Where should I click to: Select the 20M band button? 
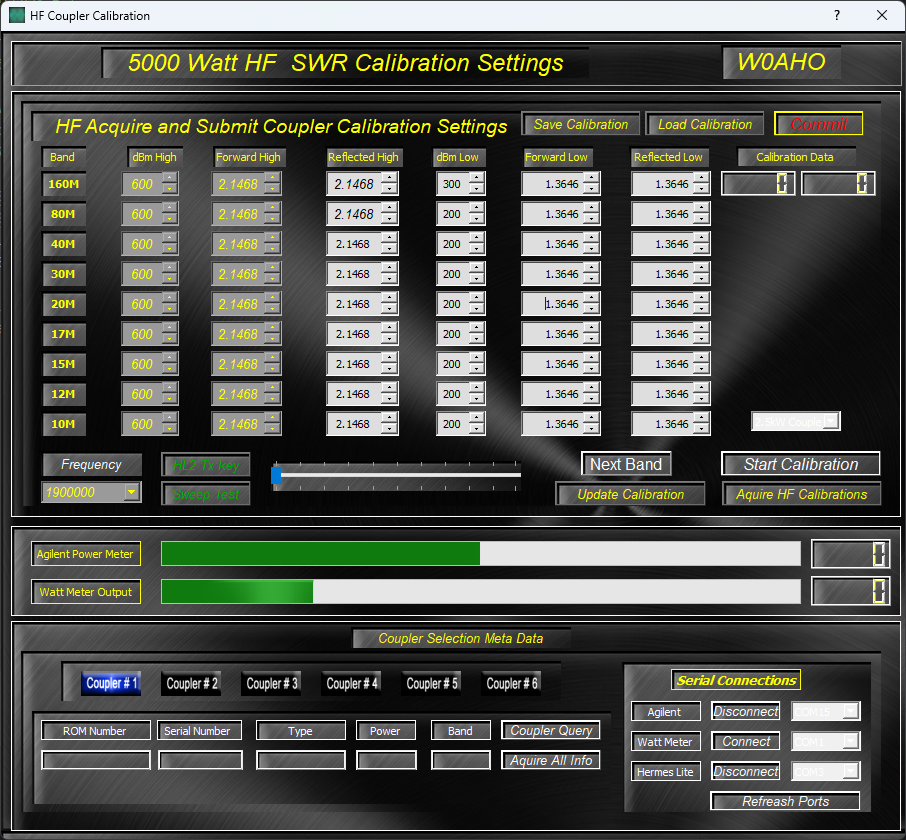64,304
